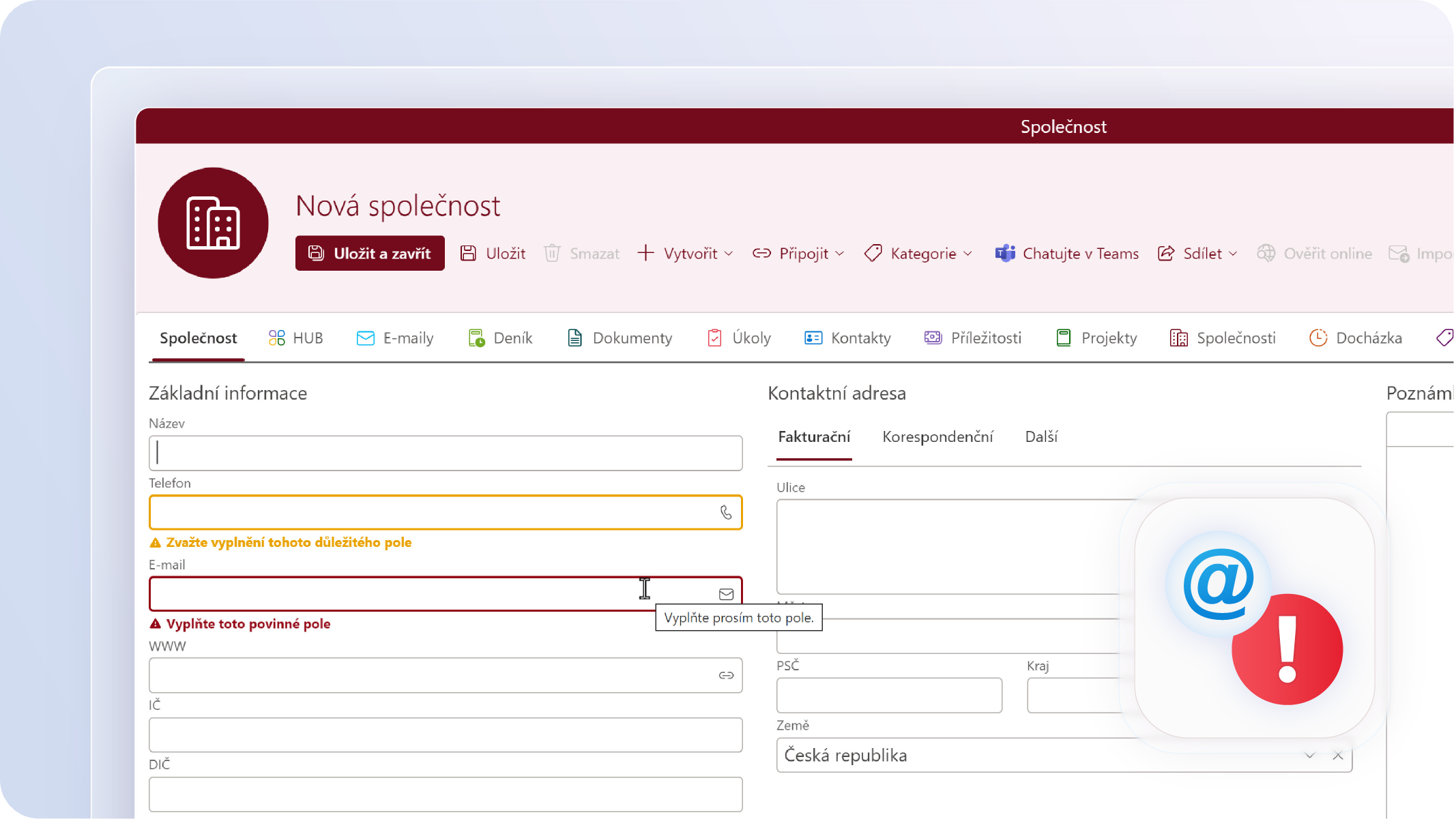
Task: Open the Projekty tab
Action: pos(1096,338)
